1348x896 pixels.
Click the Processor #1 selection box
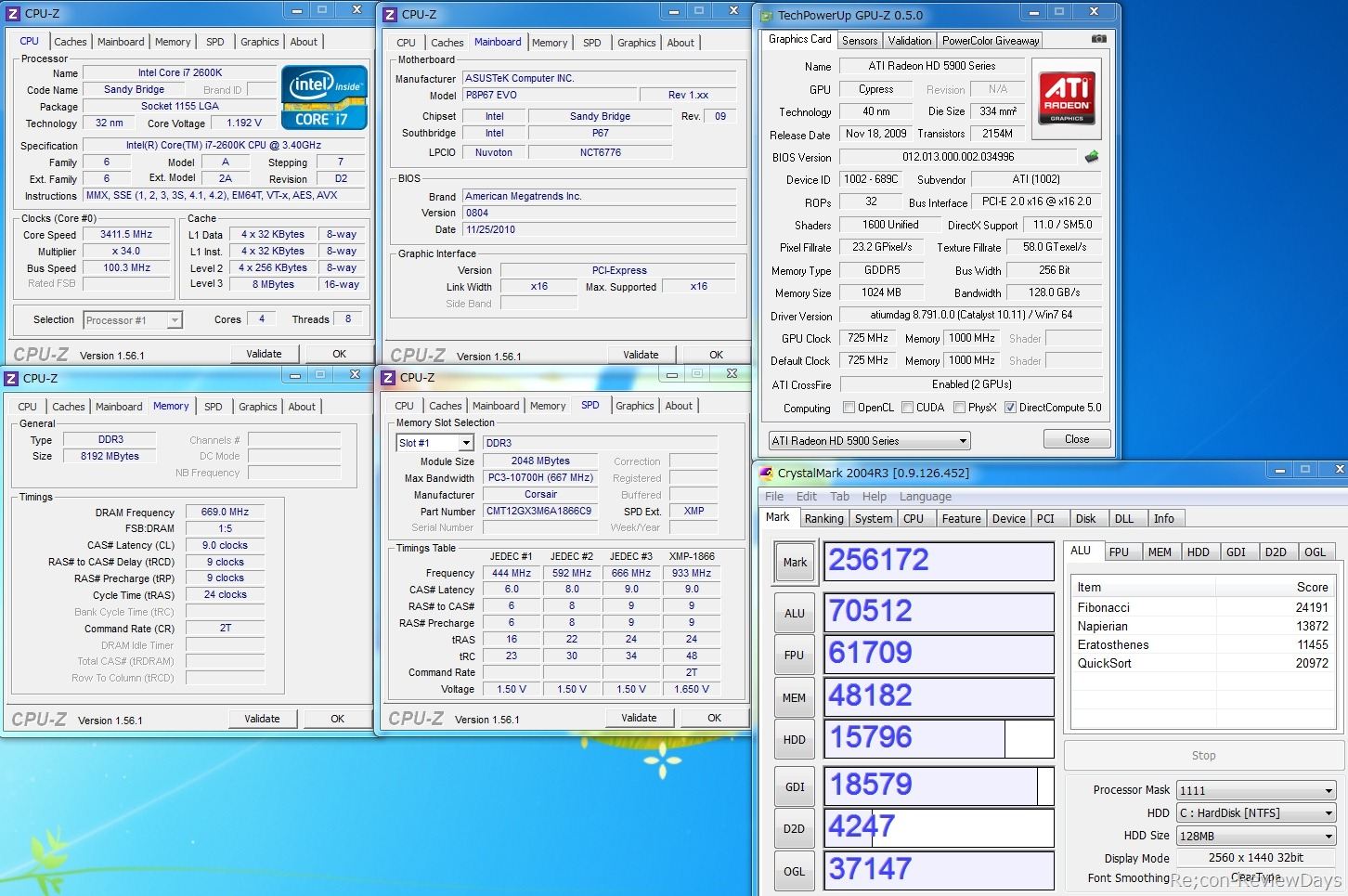click(x=133, y=320)
